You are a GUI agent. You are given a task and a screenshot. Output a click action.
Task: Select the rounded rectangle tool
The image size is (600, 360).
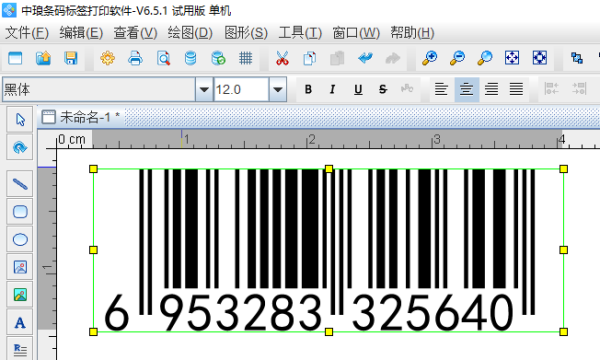pyautogui.click(x=20, y=212)
